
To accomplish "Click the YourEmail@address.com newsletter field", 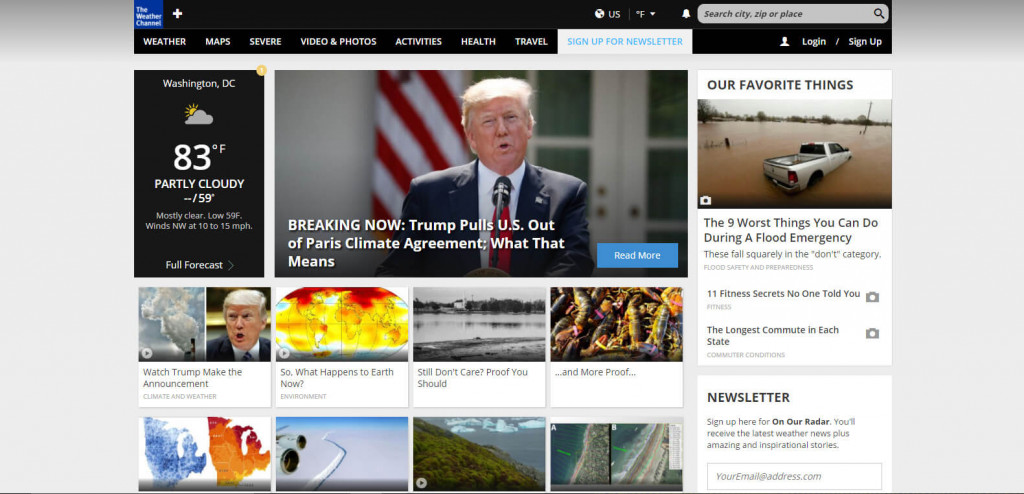I will pos(794,476).
